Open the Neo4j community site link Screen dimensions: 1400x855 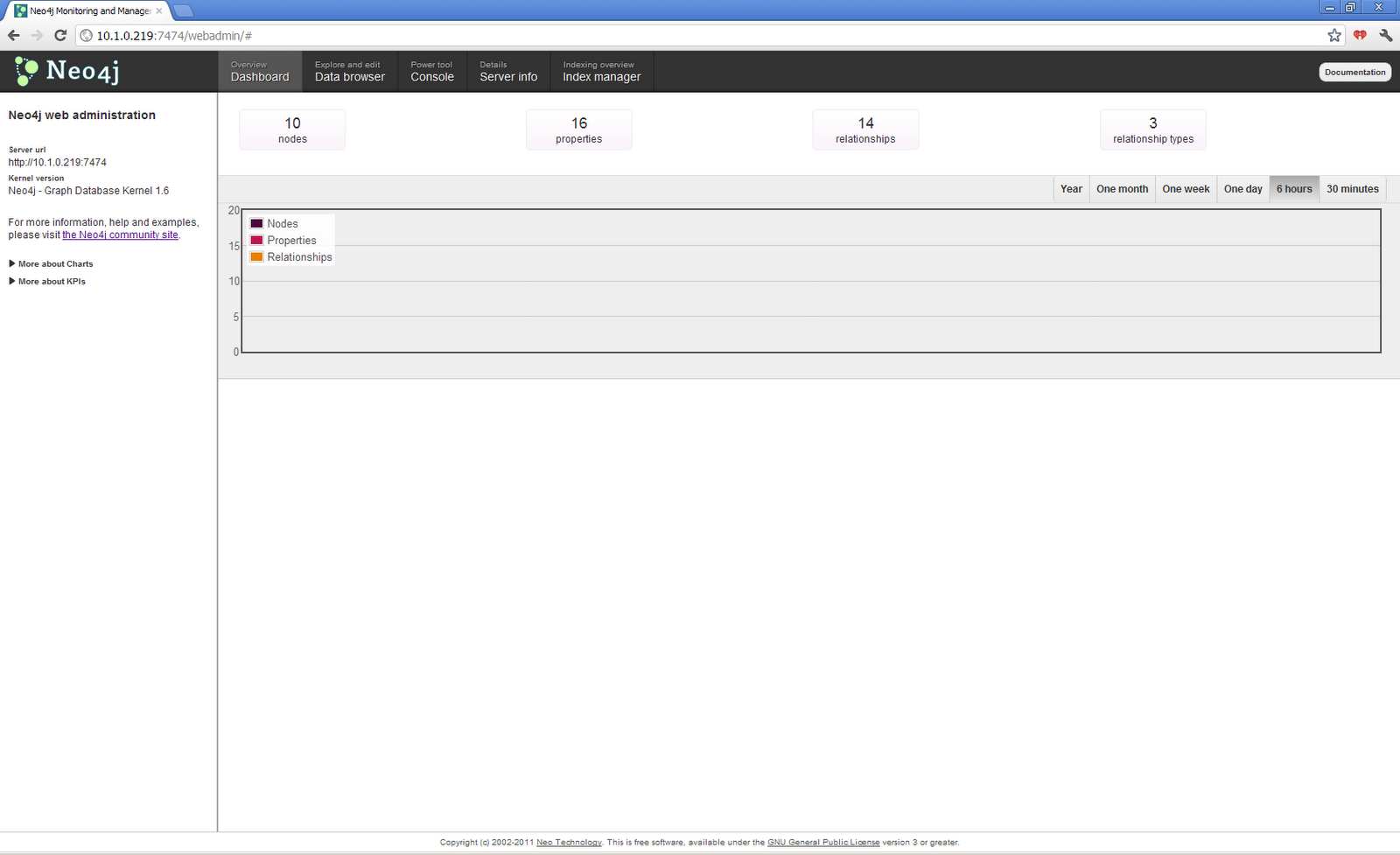[120, 235]
